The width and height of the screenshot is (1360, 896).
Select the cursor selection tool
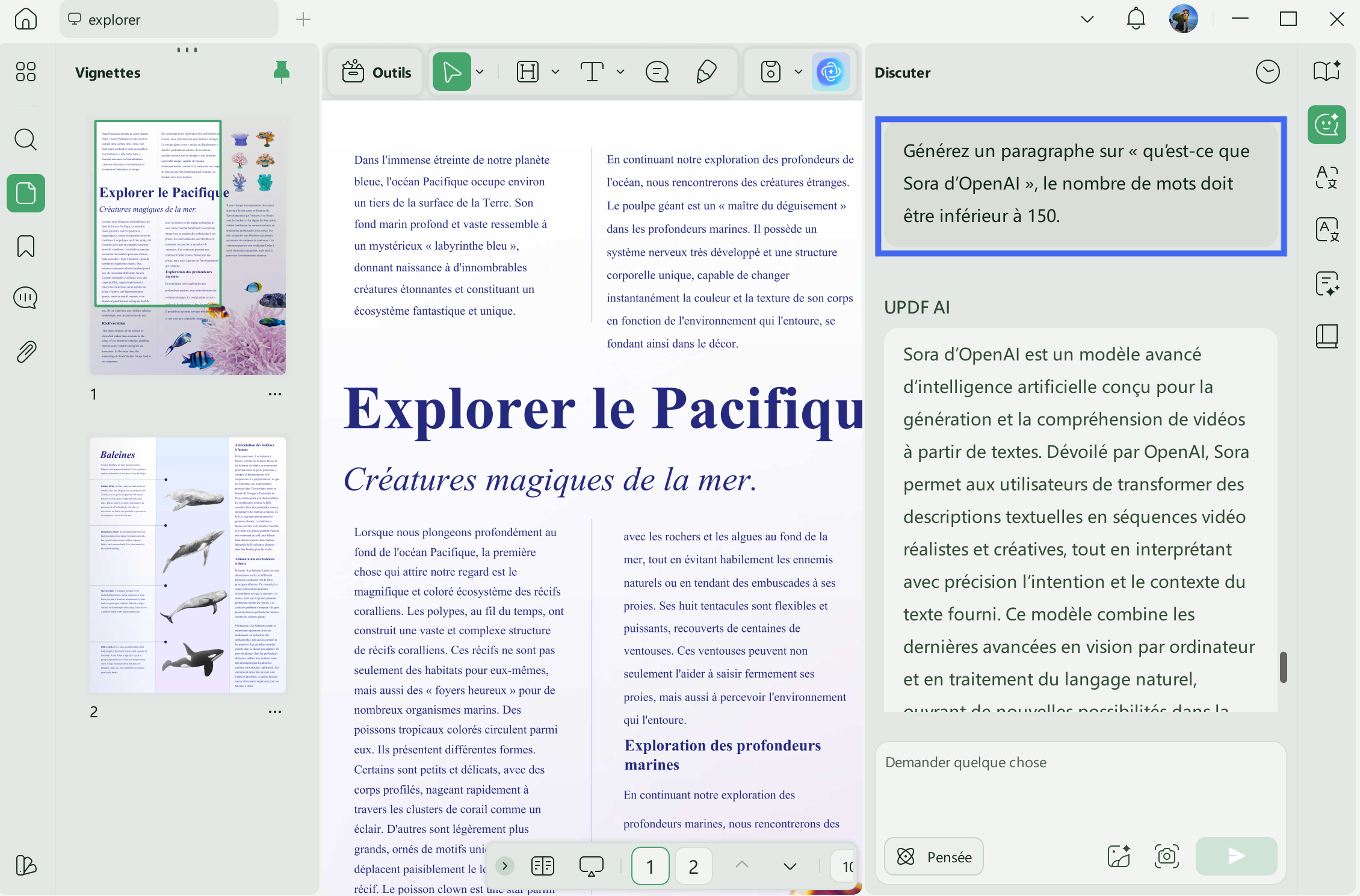coord(451,72)
